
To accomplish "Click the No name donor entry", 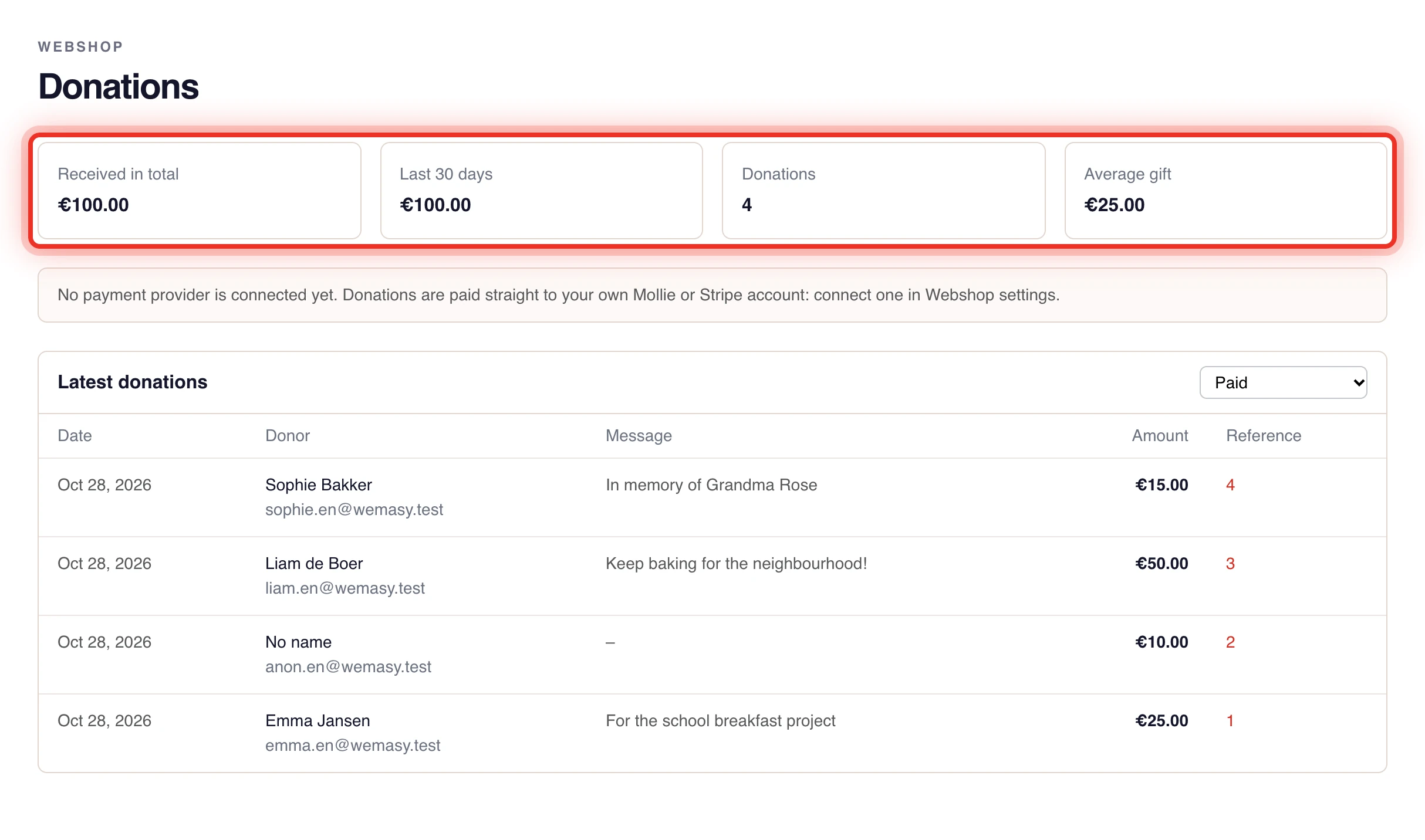I will [x=298, y=642].
